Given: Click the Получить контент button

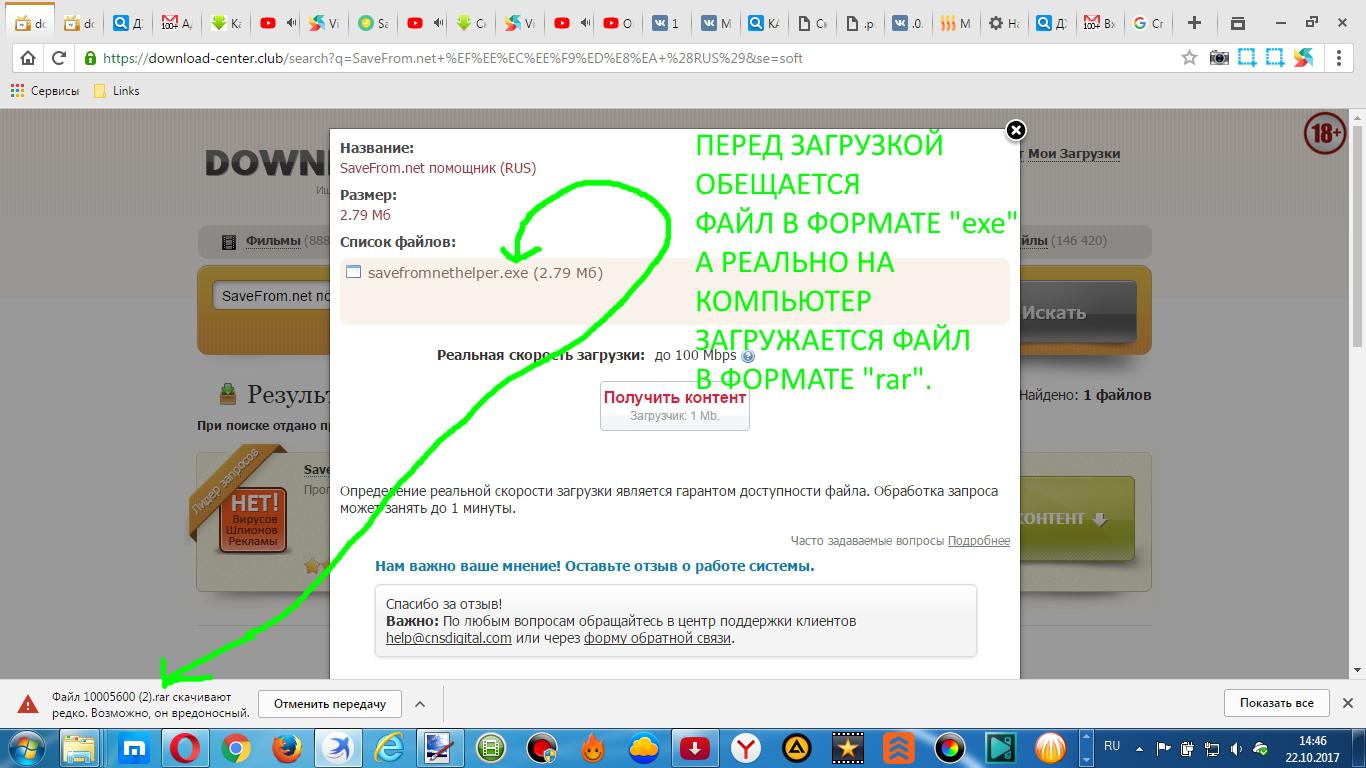Looking at the screenshot, I should point(675,406).
